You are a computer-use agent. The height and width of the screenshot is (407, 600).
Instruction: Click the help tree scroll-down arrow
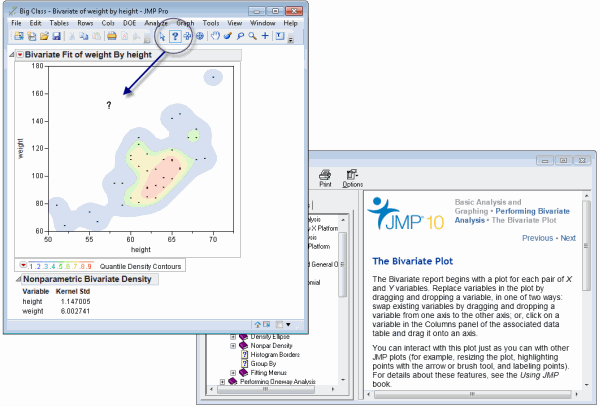tap(343, 380)
